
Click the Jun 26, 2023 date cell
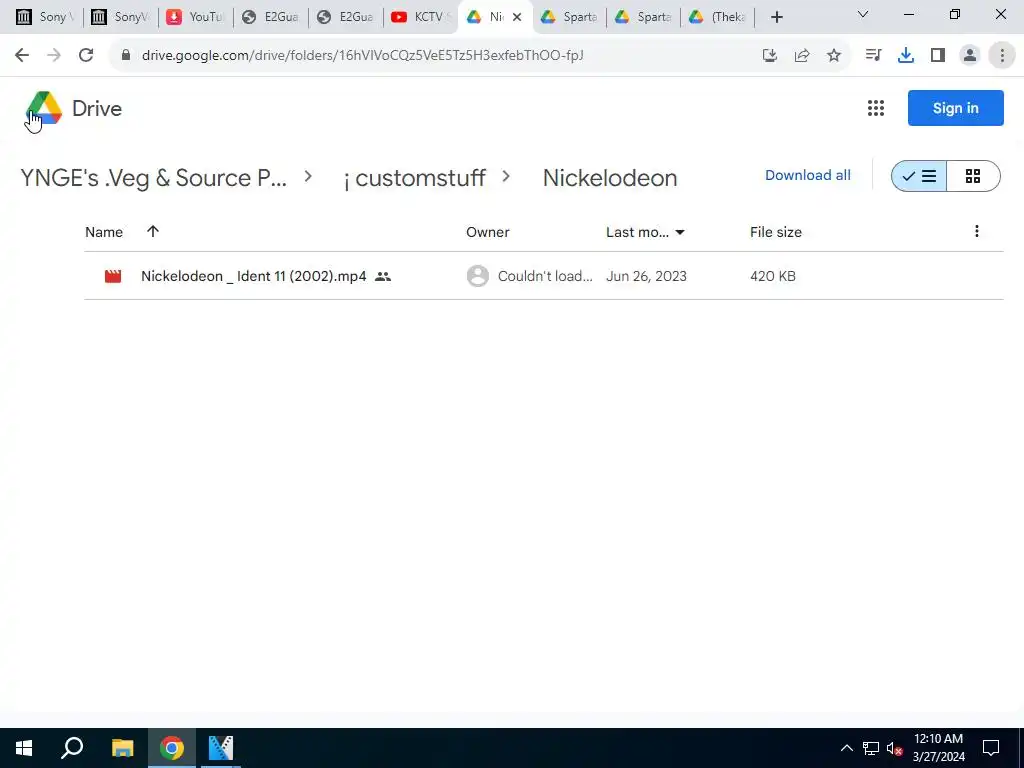(x=646, y=276)
